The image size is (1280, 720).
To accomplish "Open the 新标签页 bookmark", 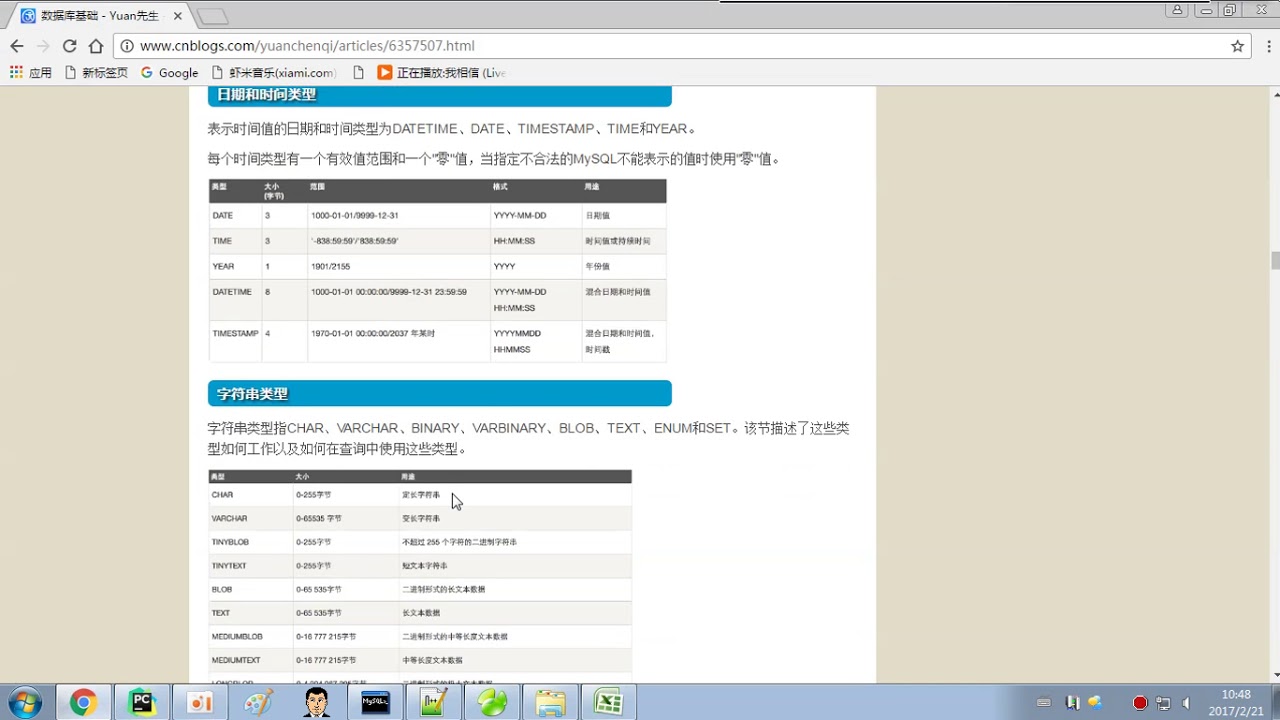I will tap(96, 73).
